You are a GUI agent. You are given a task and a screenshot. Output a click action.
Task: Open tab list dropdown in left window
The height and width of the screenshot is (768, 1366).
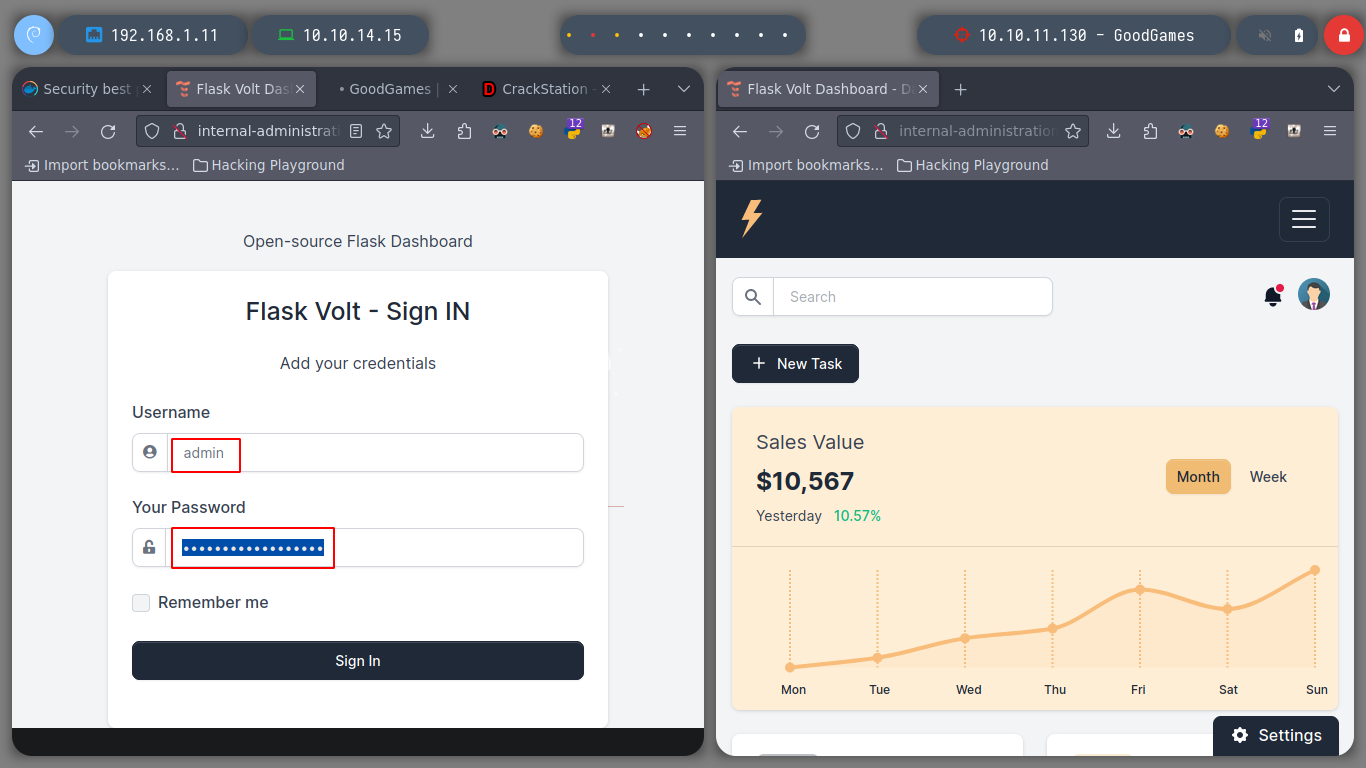(684, 89)
